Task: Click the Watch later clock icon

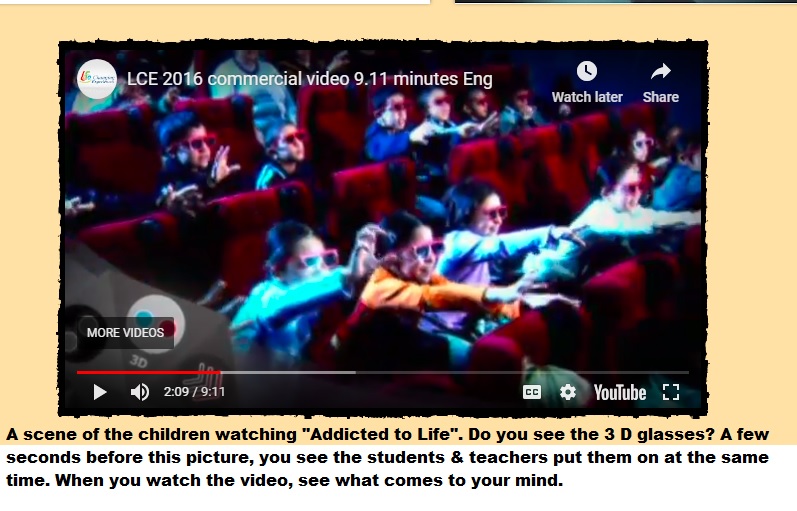Action: [587, 71]
